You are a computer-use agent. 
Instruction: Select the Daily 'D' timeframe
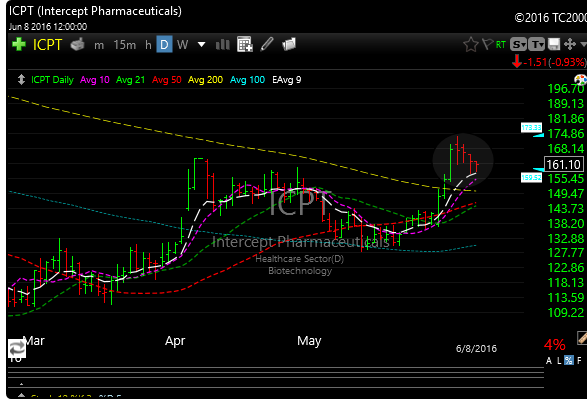point(164,45)
